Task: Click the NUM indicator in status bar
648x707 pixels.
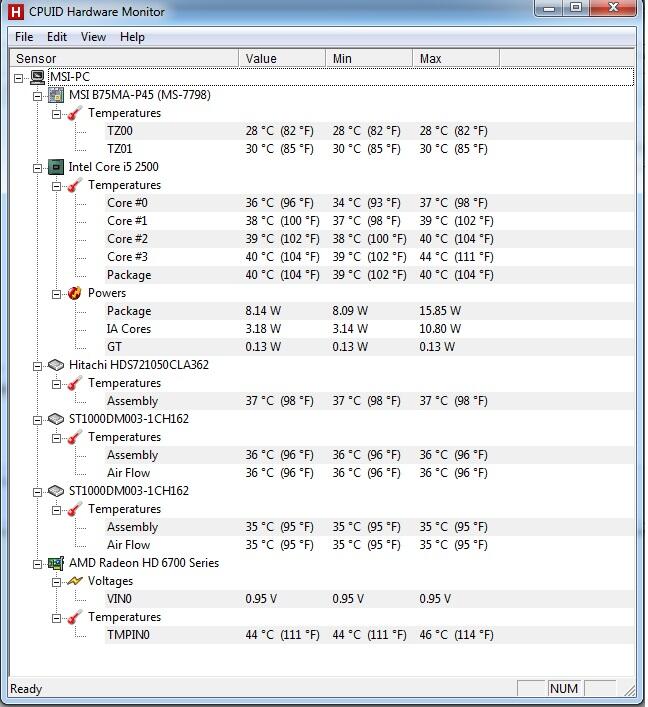Action: coord(564,689)
